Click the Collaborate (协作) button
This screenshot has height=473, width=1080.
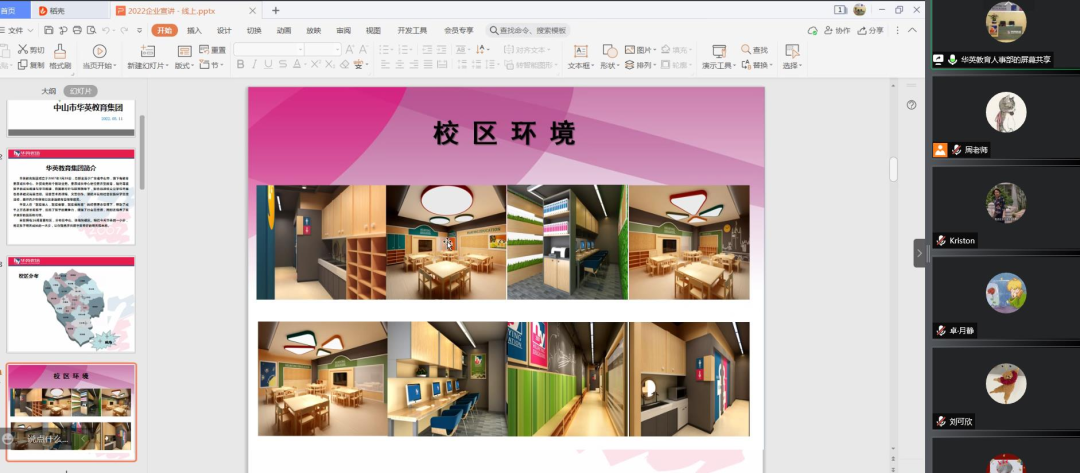836,31
